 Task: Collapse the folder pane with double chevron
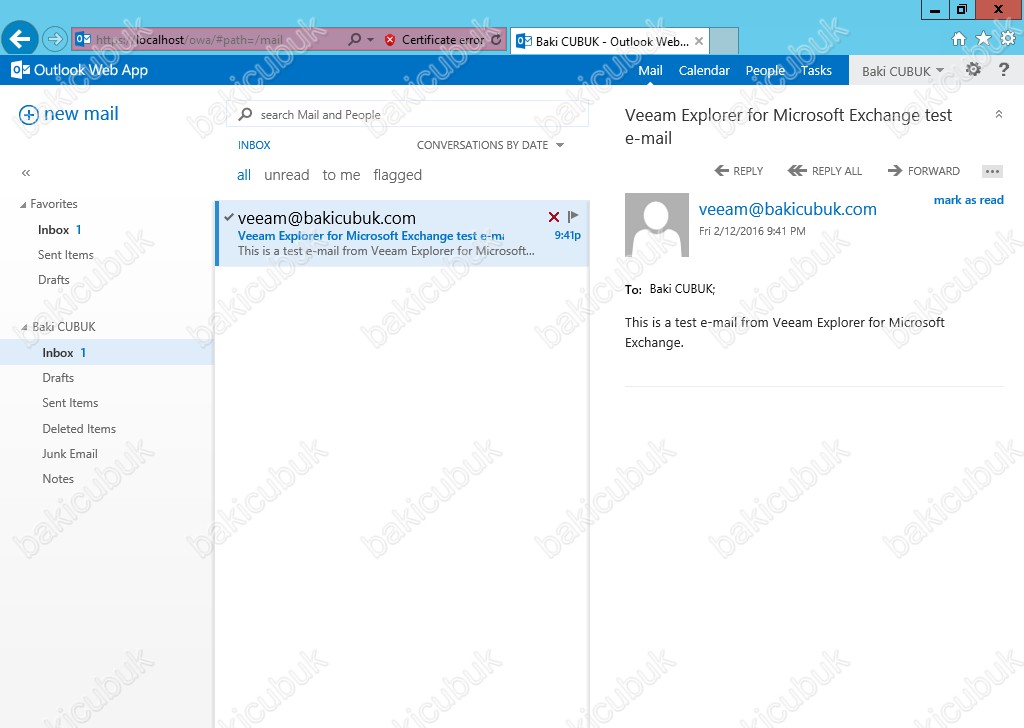tap(26, 173)
